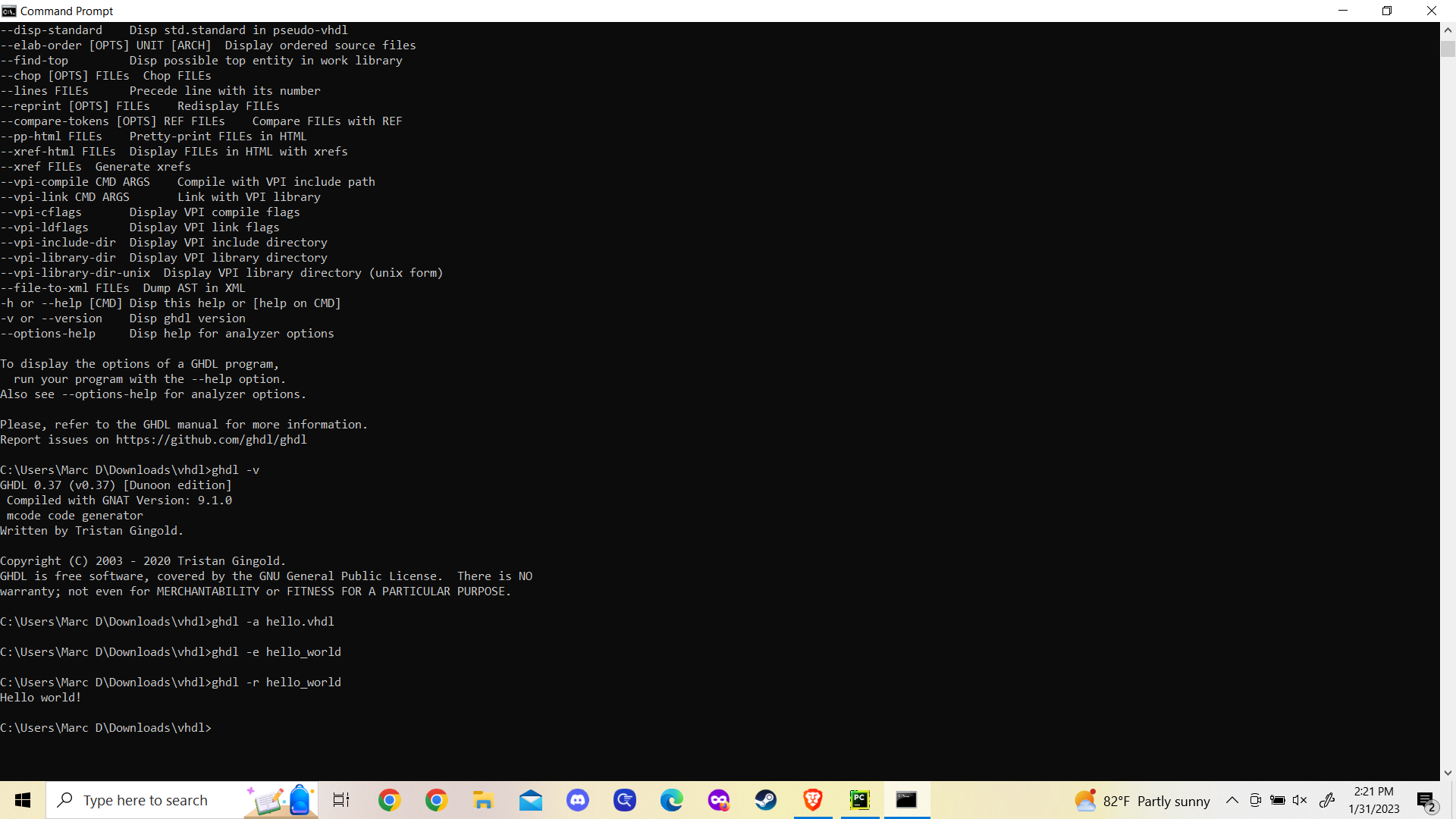Click the github.com/ghdl/ghdl URL in terminal
1456x819 pixels.
(x=211, y=439)
